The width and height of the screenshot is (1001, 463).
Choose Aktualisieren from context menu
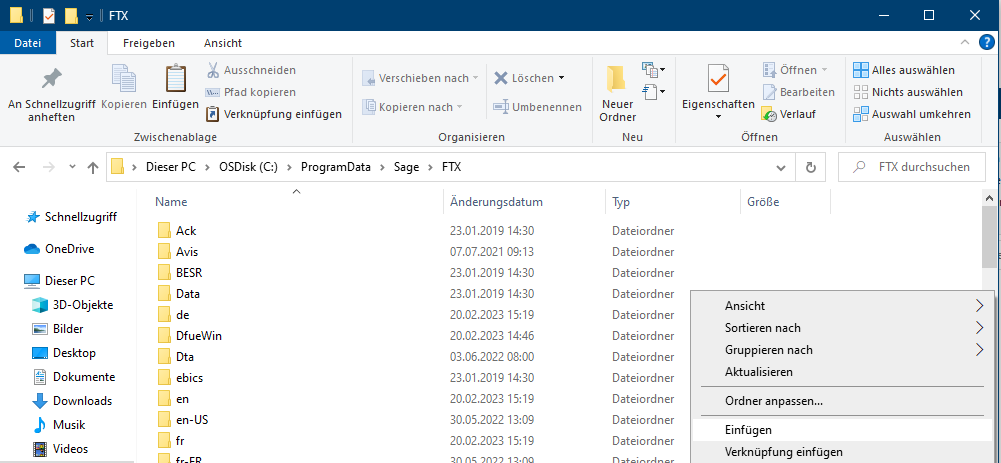pyautogui.click(x=842, y=372)
